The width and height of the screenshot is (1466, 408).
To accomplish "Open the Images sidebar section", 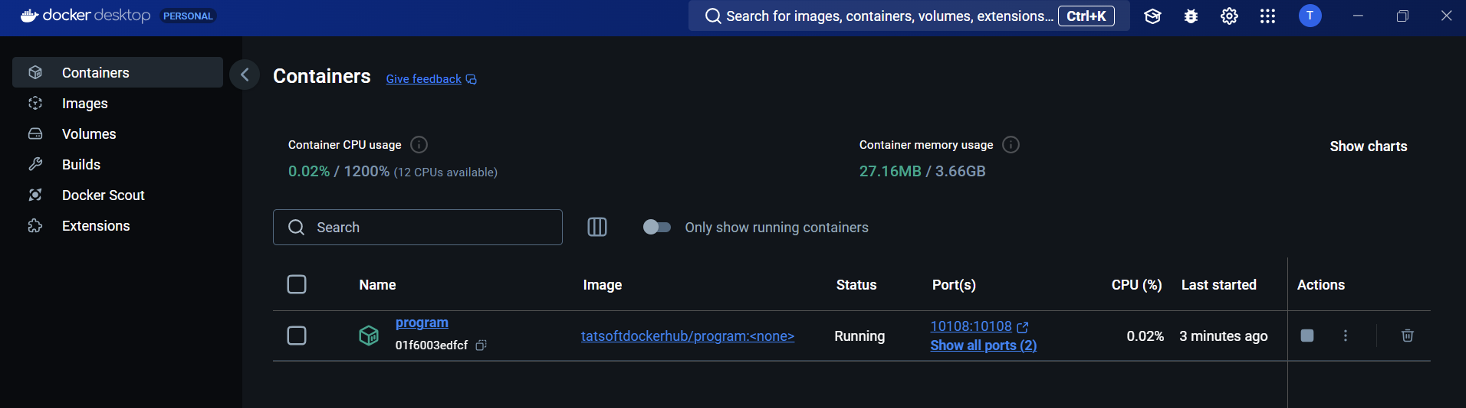I will tap(117, 103).
